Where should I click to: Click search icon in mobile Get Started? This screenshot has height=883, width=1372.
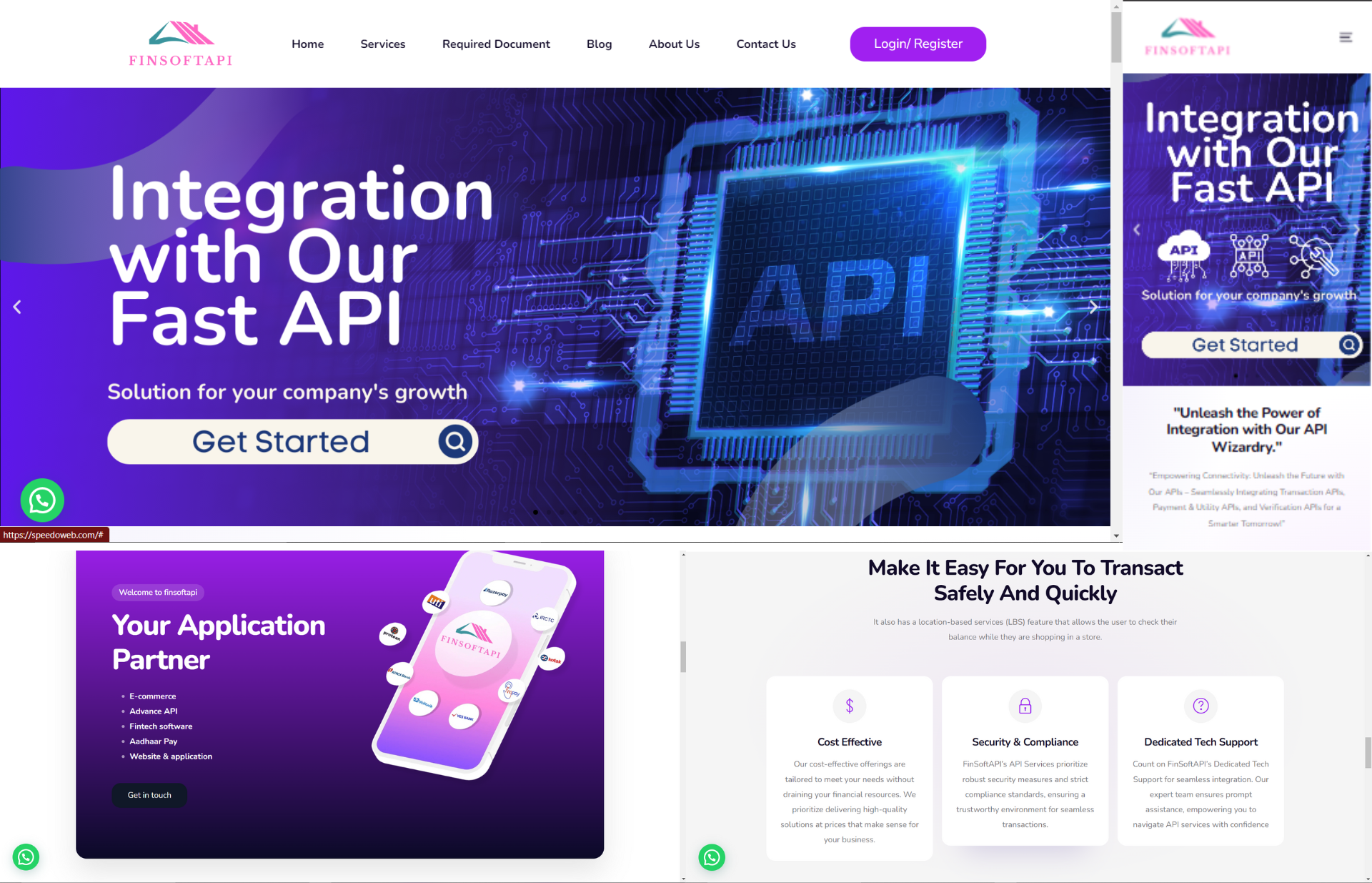pos(1349,345)
